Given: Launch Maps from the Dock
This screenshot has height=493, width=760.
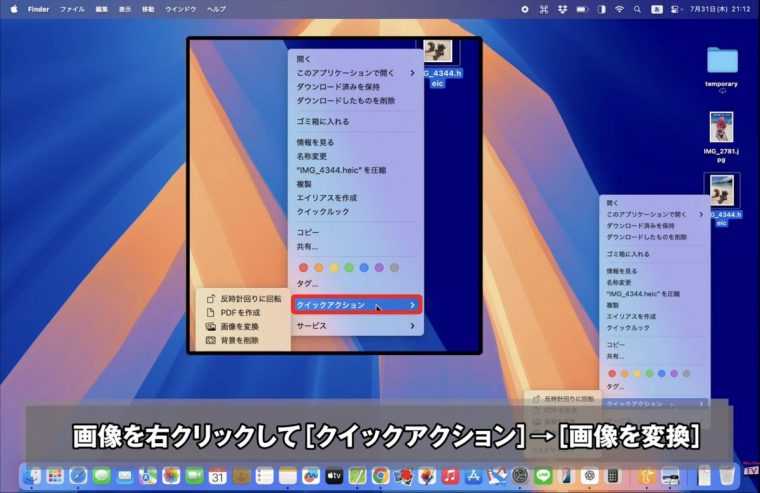Looking at the screenshot, I should 148,476.
